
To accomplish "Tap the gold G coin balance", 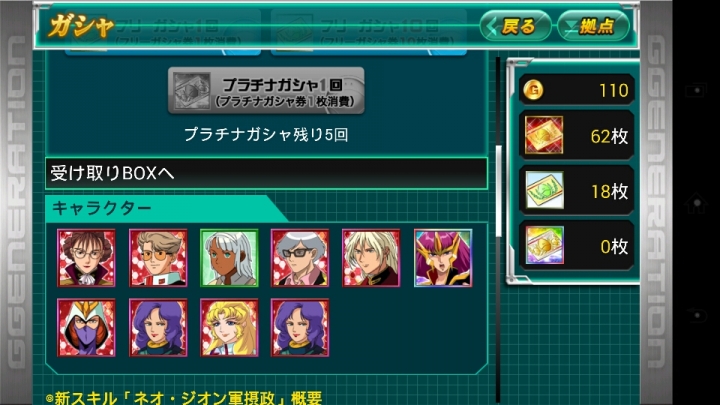I will tap(577, 90).
